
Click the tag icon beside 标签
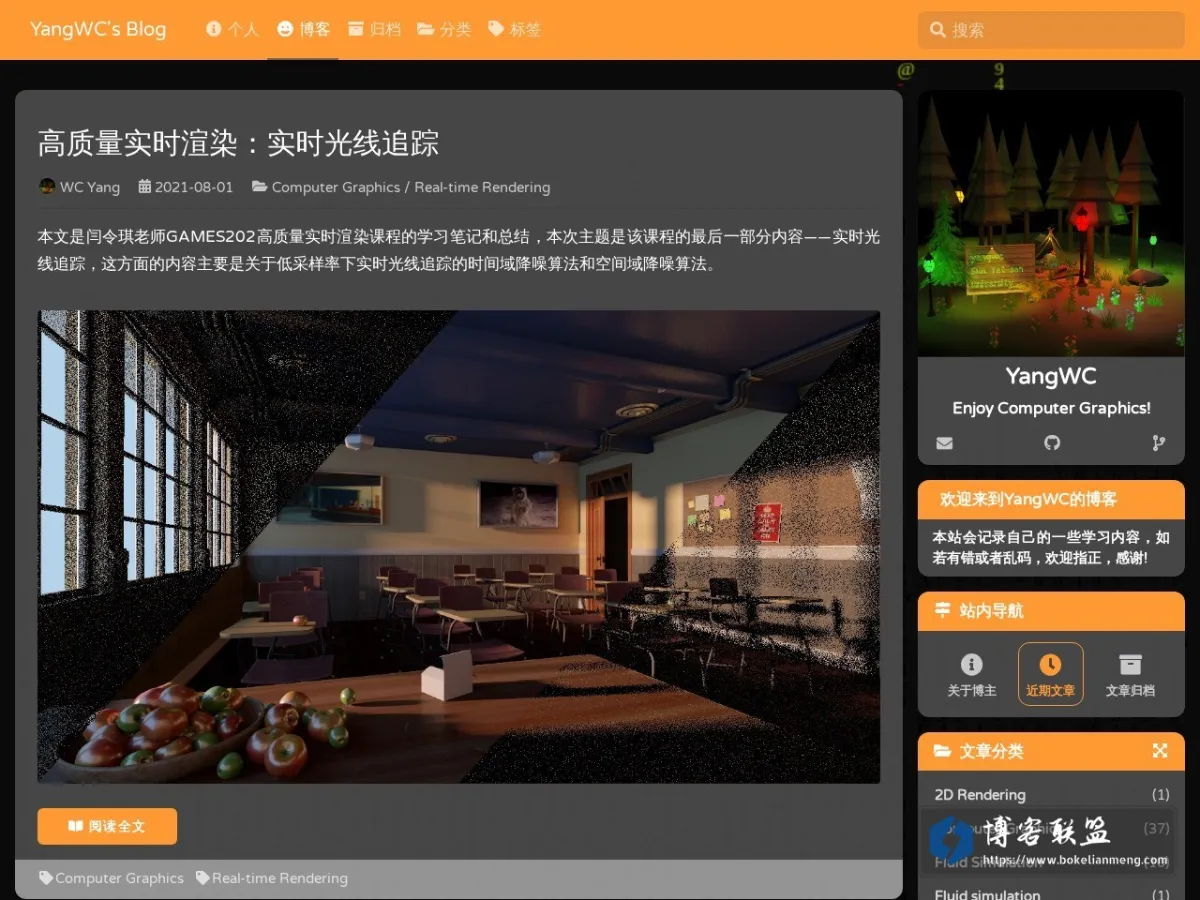[x=496, y=29]
